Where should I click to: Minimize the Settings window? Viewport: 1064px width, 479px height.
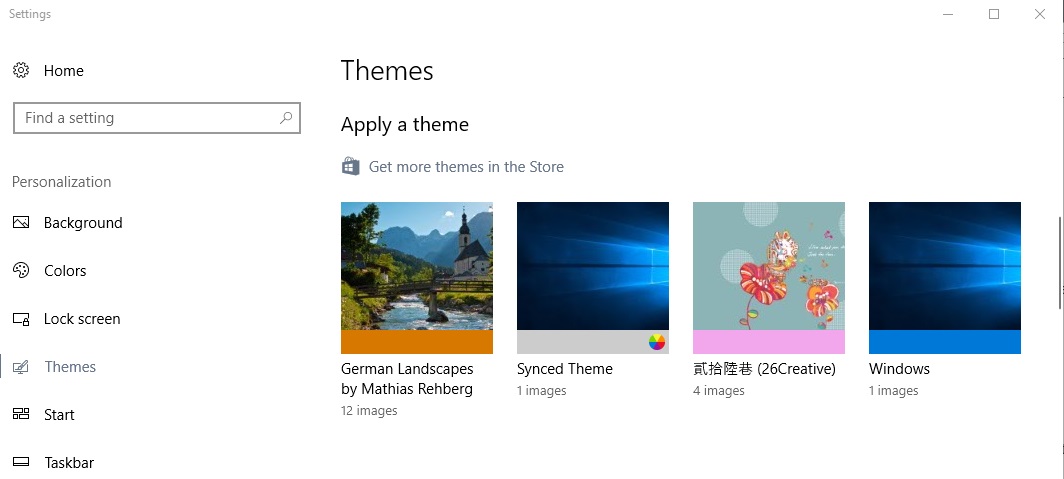949,14
